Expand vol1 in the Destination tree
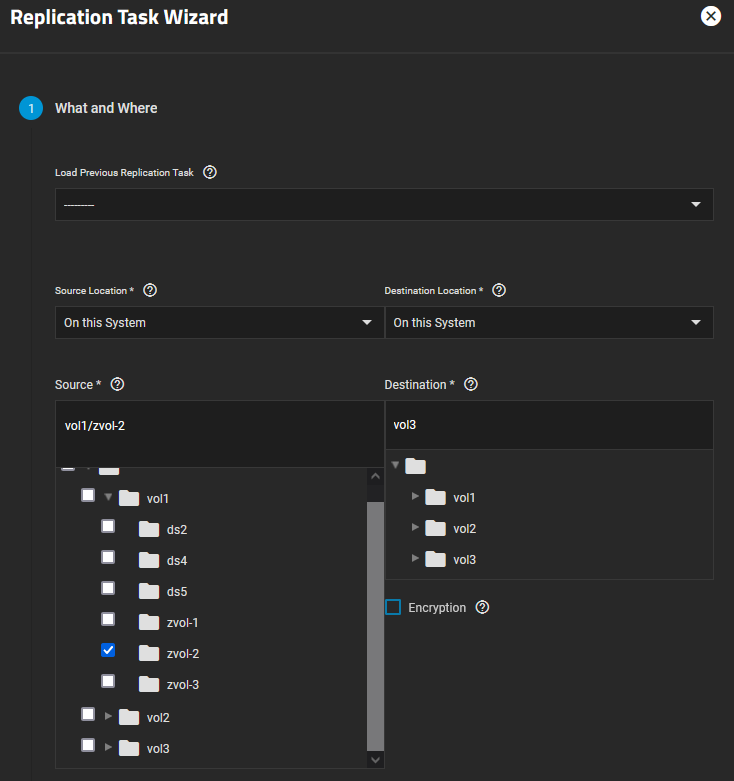The image size is (734, 781). pyautogui.click(x=415, y=496)
